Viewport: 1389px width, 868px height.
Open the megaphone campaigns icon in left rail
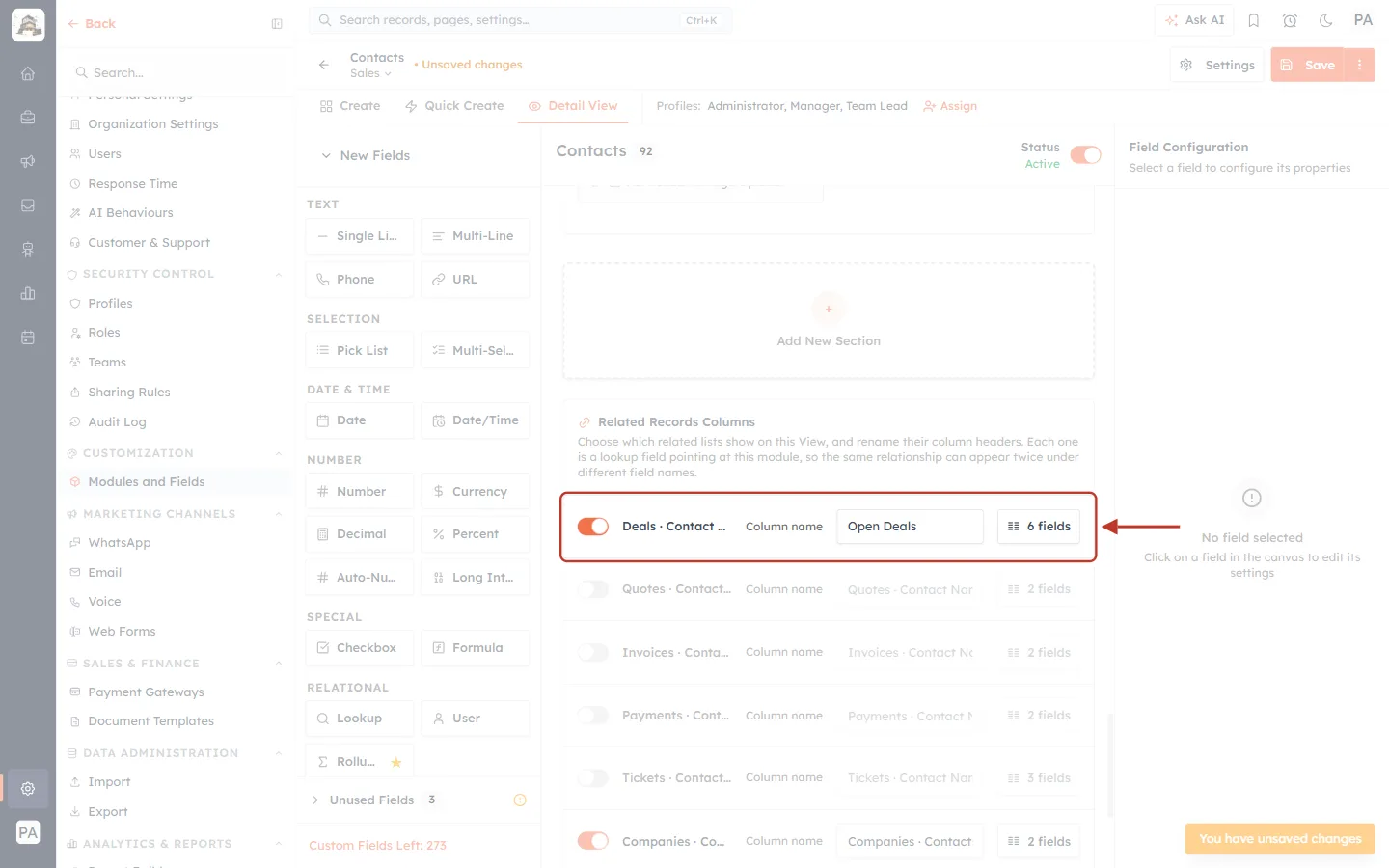(28, 161)
